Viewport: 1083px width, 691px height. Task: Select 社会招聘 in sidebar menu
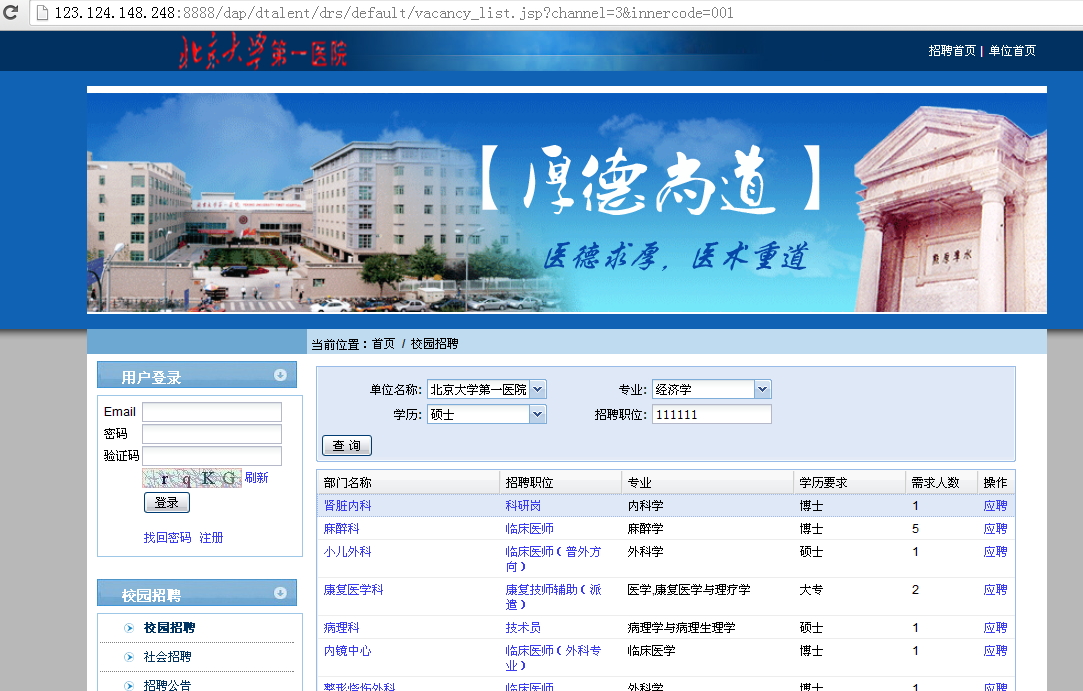tap(167, 657)
